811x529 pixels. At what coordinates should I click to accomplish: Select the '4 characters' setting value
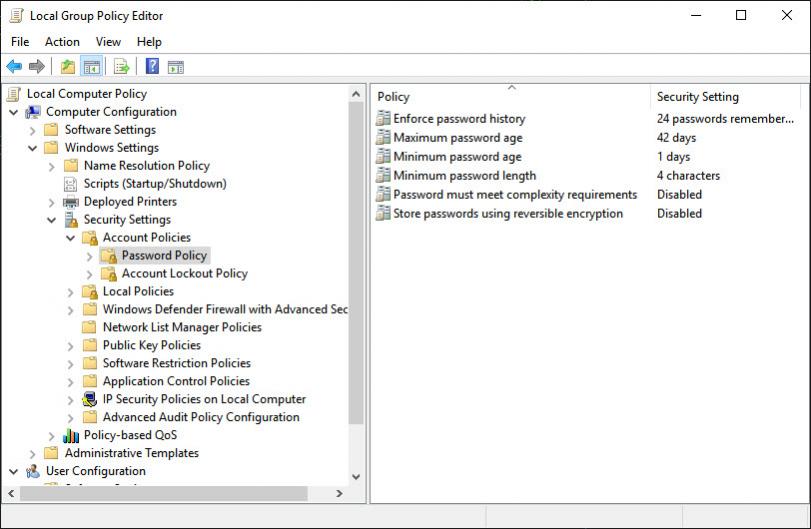tap(688, 175)
